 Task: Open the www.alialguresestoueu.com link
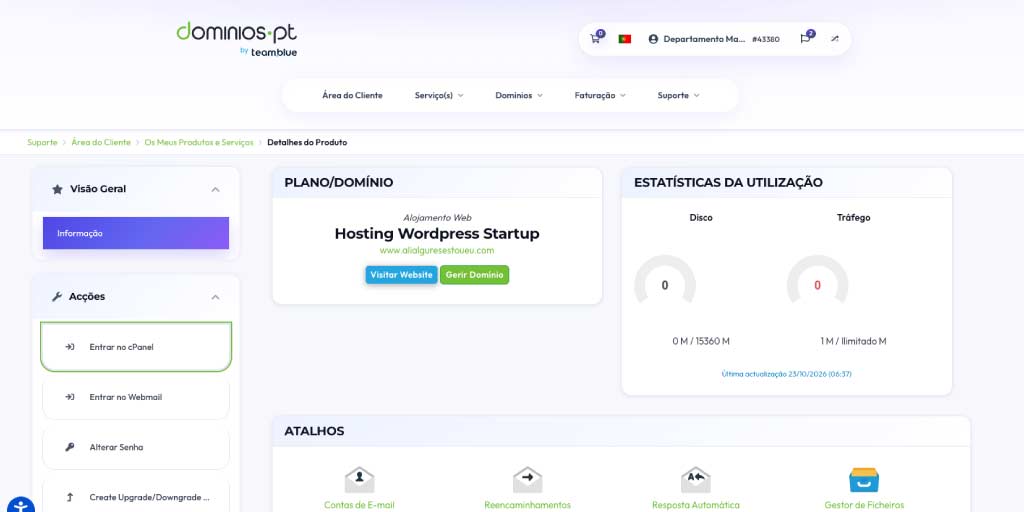pos(437,250)
